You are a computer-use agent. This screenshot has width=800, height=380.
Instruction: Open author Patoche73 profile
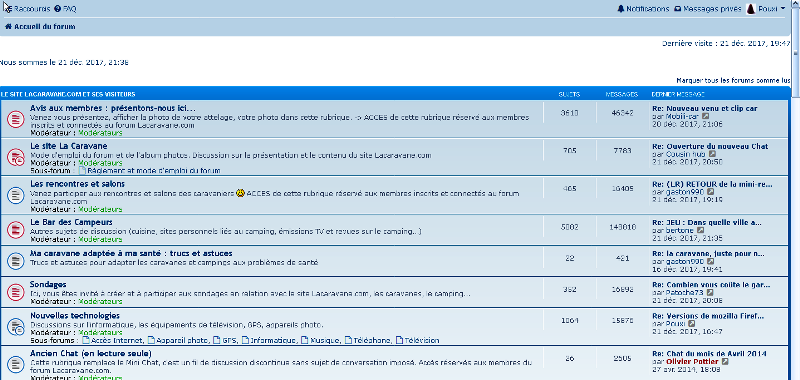click(x=685, y=292)
